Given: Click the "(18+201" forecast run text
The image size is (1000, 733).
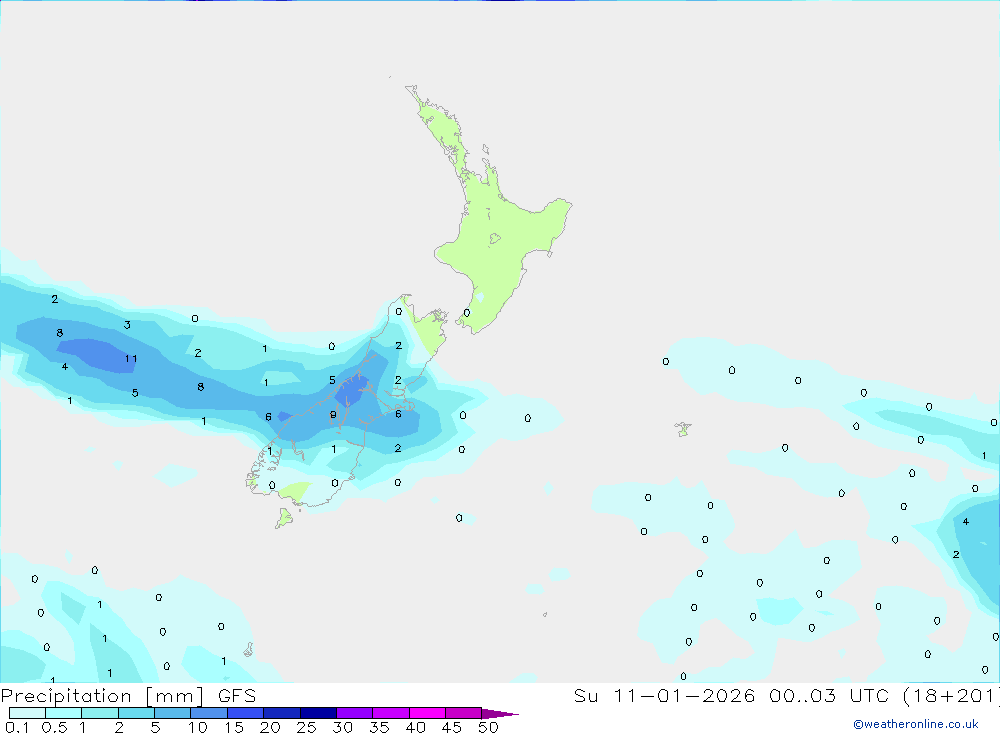Looking at the screenshot, I should pyautogui.click(x=952, y=696).
